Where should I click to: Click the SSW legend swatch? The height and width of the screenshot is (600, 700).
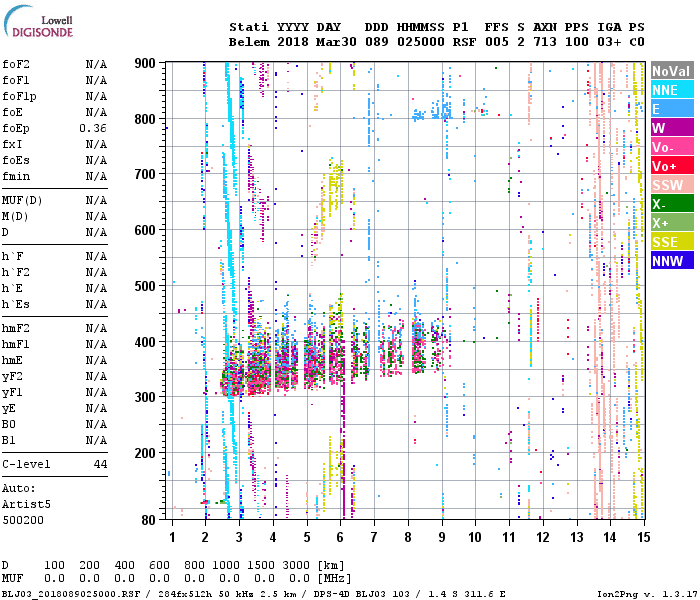pyautogui.click(x=672, y=184)
